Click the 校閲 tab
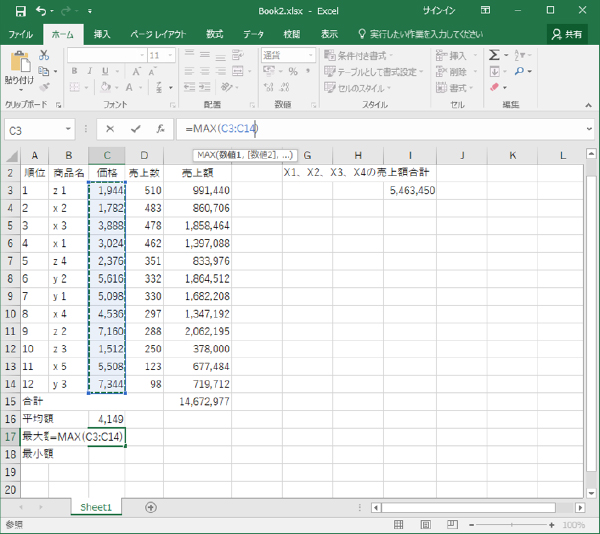 [291, 34]
